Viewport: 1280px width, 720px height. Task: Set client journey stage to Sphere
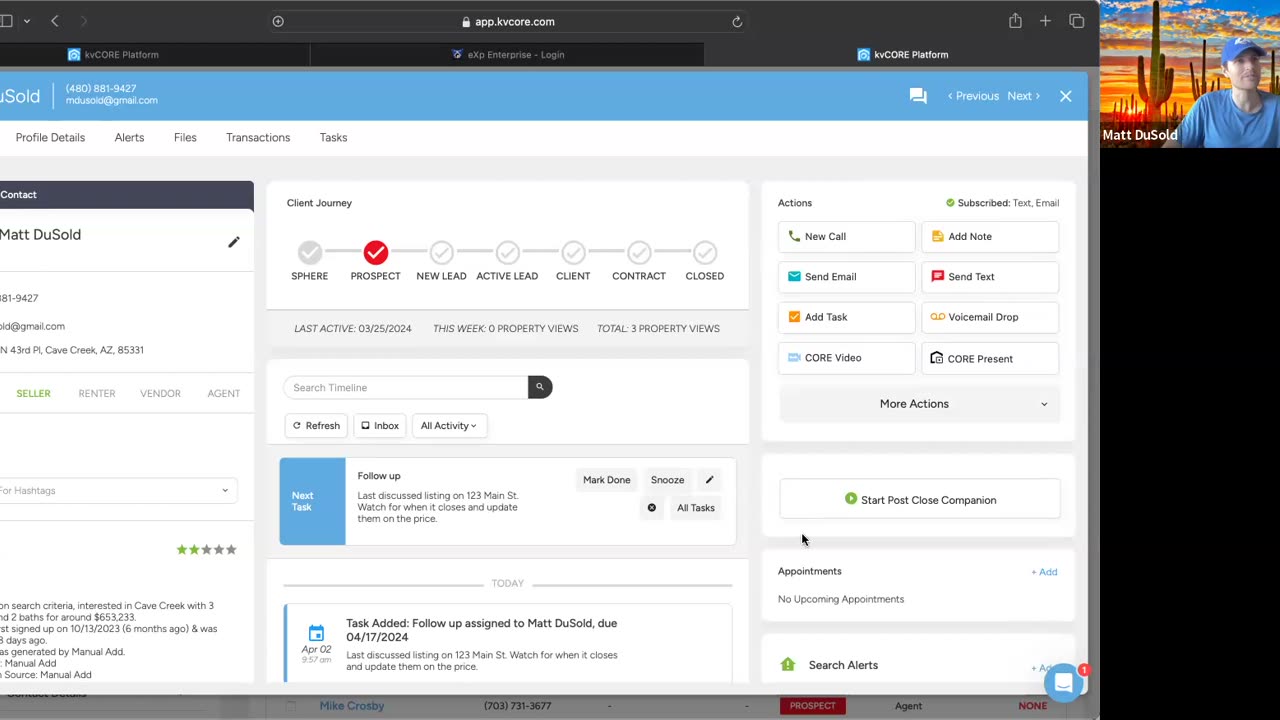point(310,252)
